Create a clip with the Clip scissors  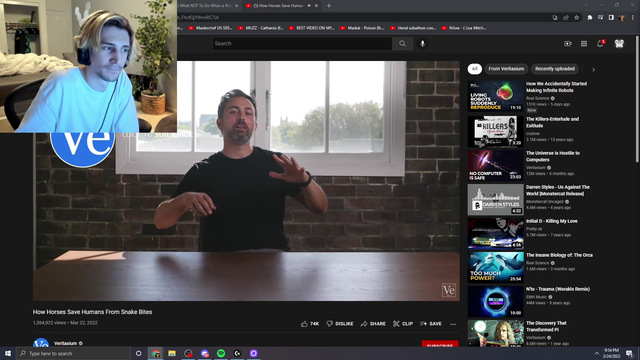point(403,324)
